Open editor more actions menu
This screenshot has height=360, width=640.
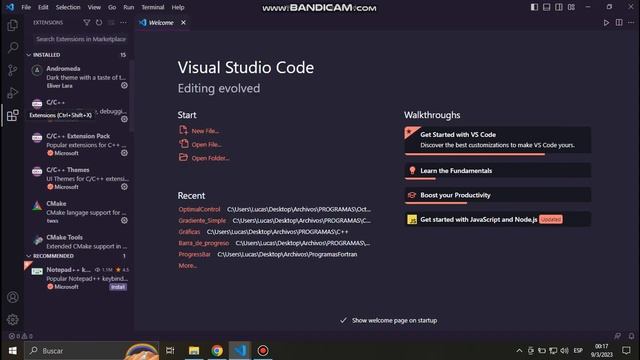[631, 23]
